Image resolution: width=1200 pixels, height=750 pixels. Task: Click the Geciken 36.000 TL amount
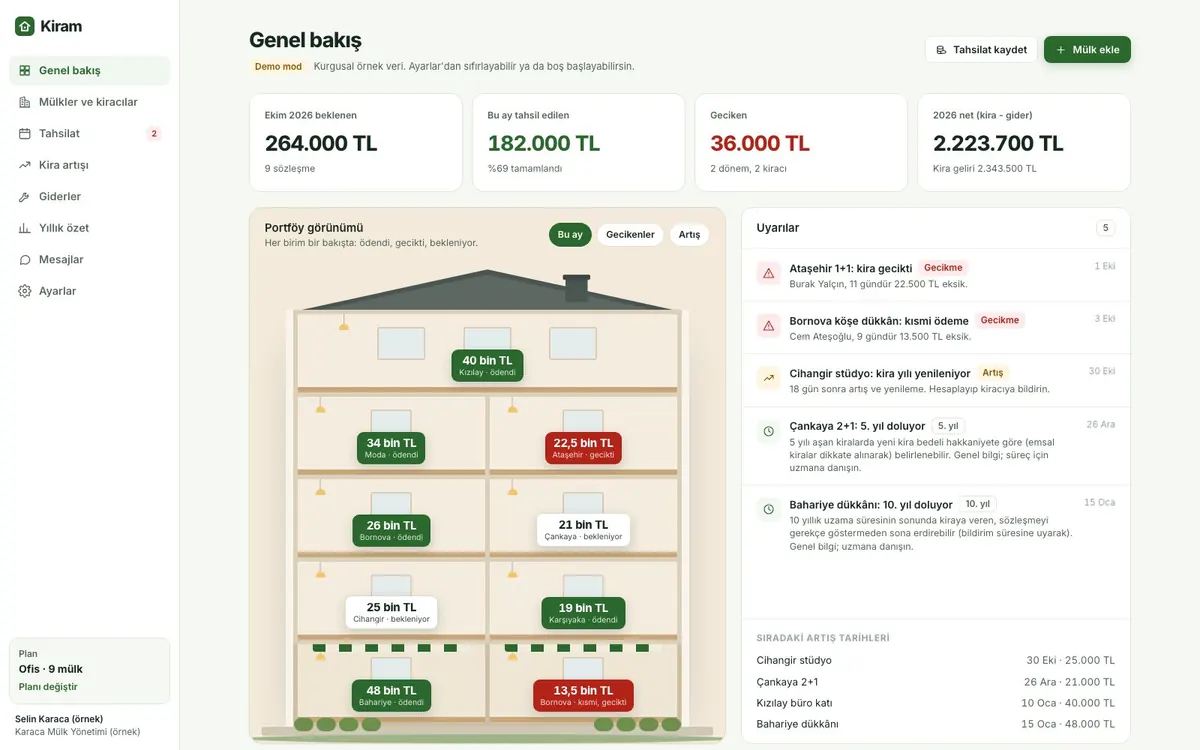(760, 143)
